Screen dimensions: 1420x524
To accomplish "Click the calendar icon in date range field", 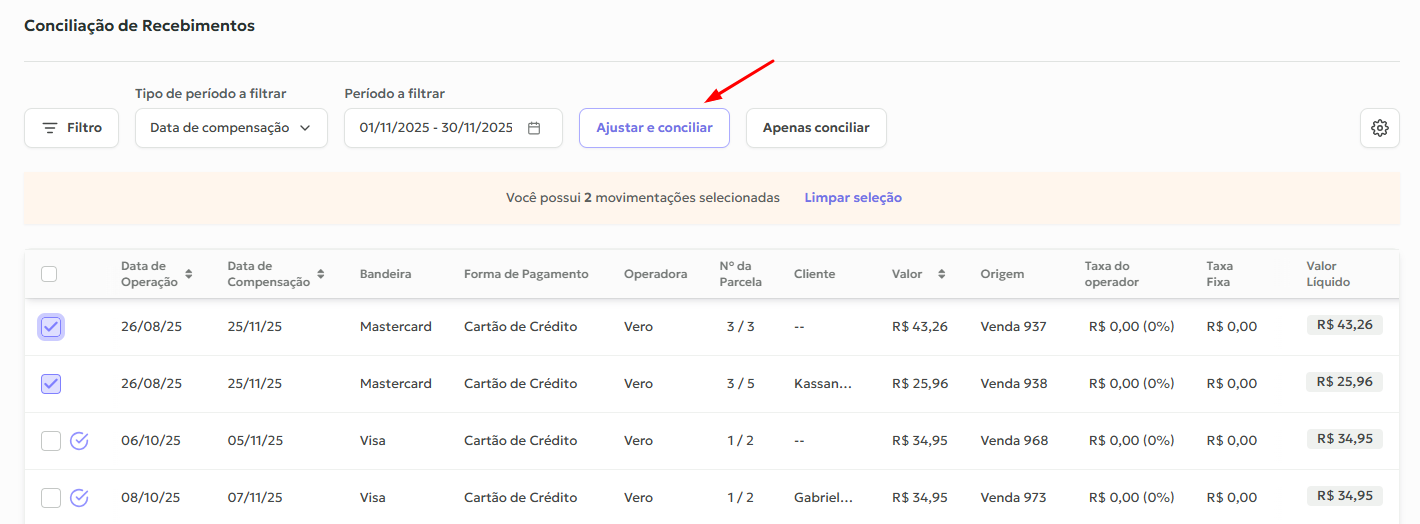I will (x=534, y=128).
